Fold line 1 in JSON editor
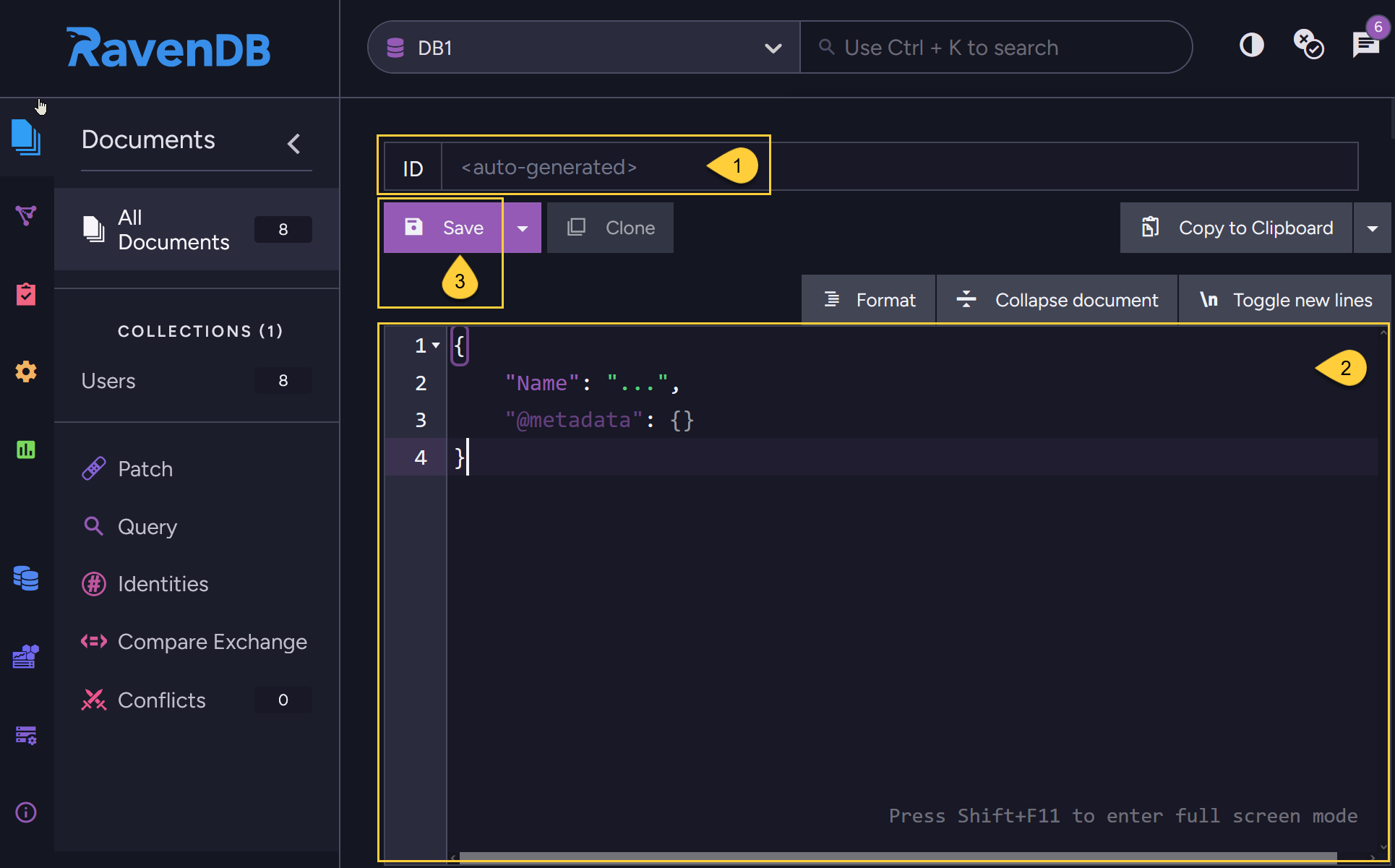 (436, 345)
